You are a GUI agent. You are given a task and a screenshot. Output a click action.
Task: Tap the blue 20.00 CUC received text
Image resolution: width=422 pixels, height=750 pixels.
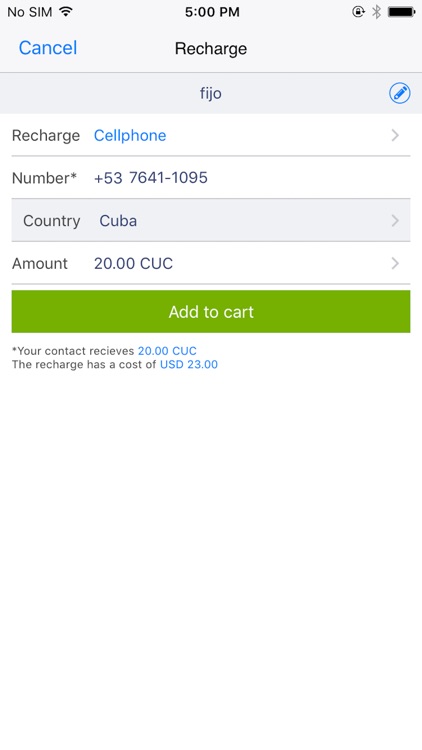pos(167,351)
